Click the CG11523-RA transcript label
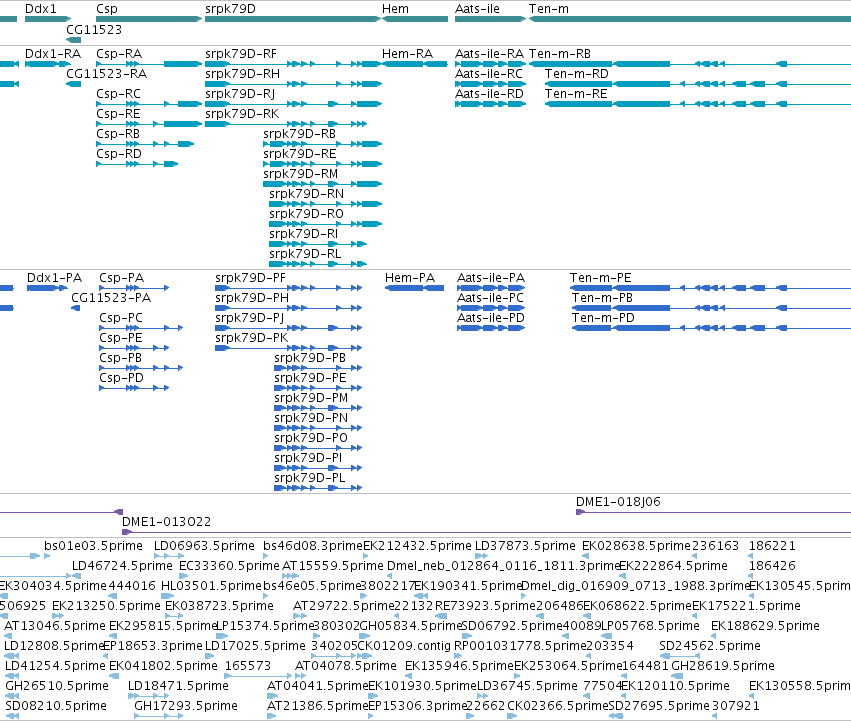851x721 pixels. pyautogui.click(x=106, y=74)
